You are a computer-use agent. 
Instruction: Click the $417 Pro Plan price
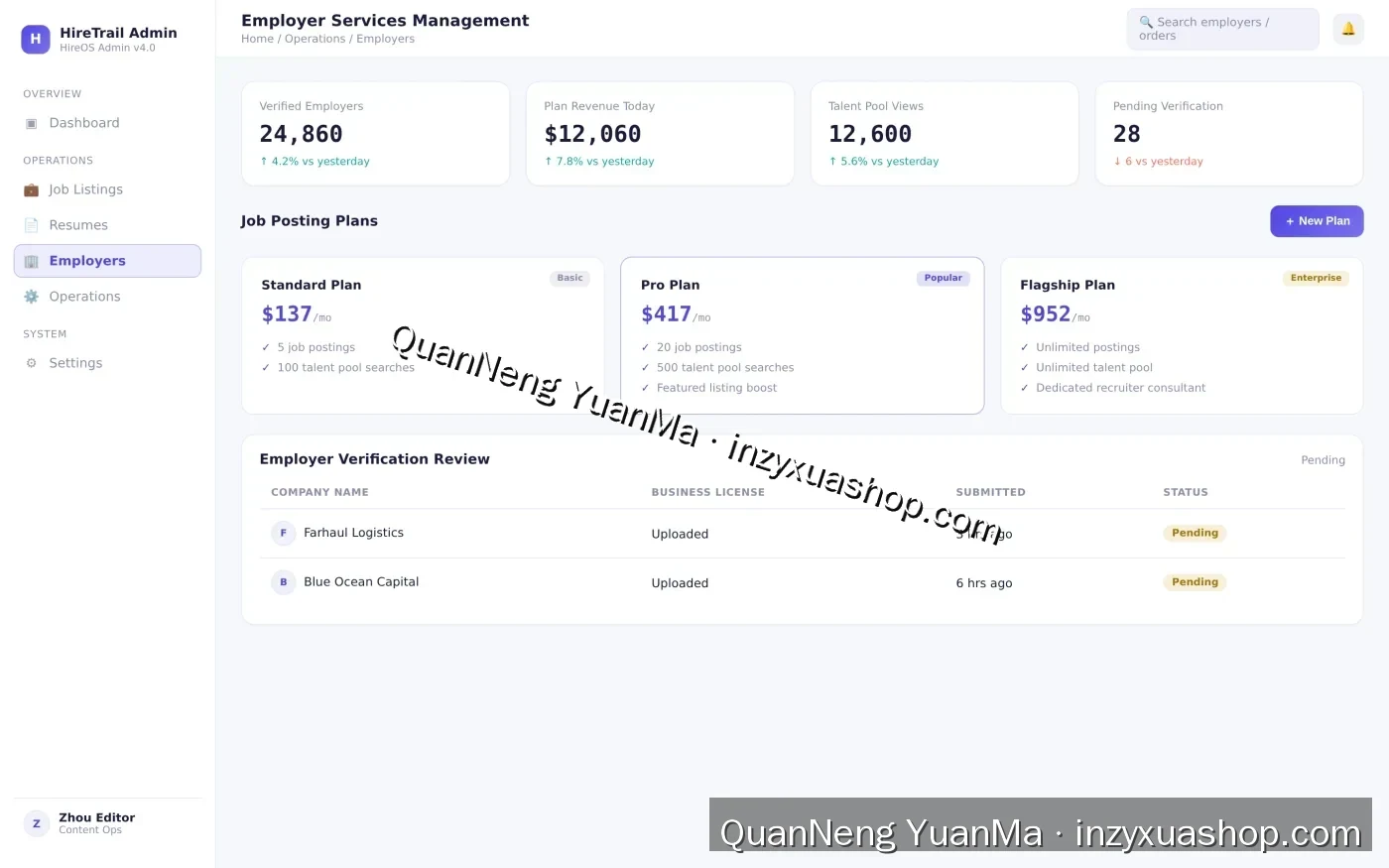(666, 314)
